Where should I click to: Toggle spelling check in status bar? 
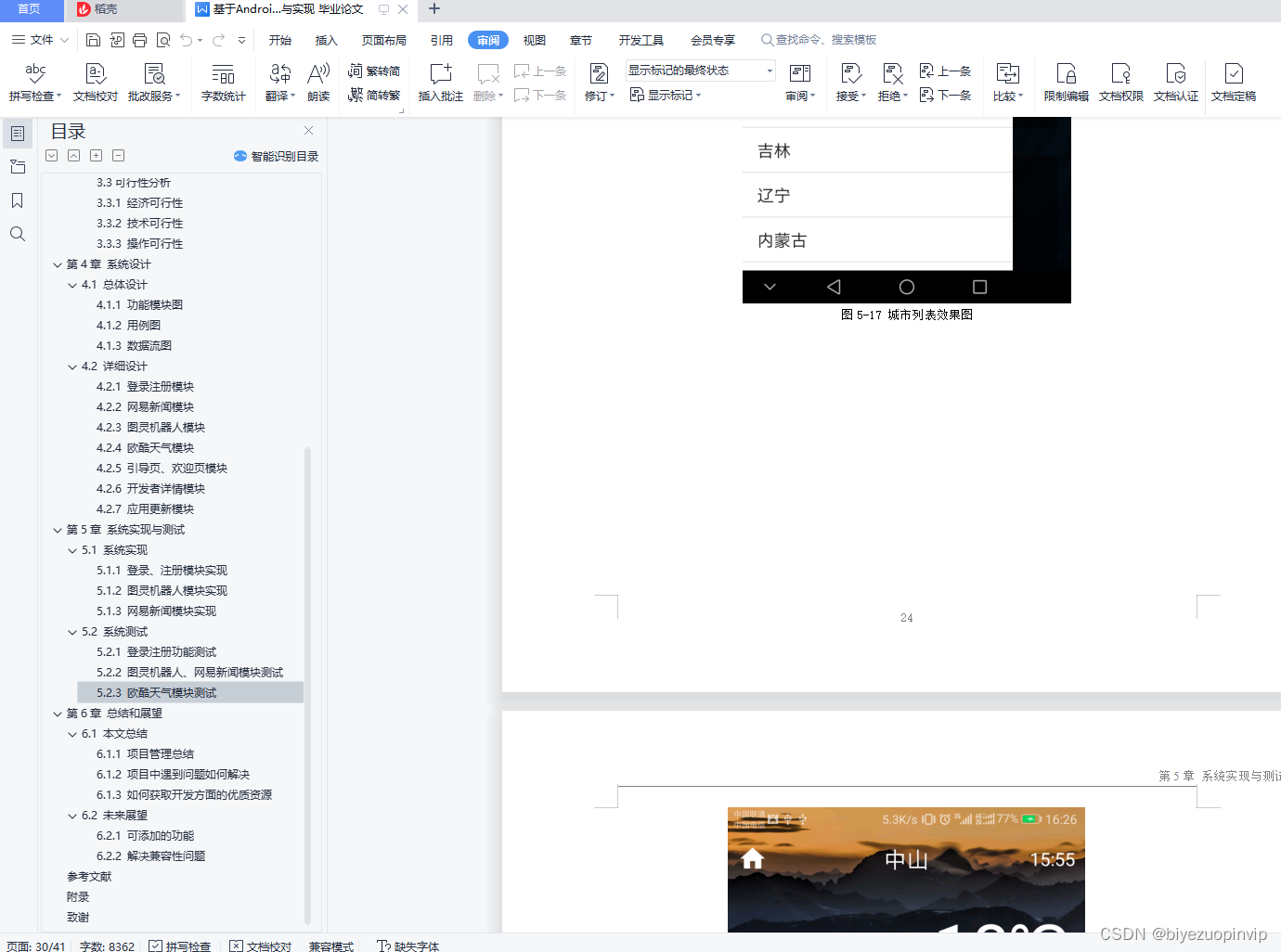pyautogui.click(x=179, y=946)
